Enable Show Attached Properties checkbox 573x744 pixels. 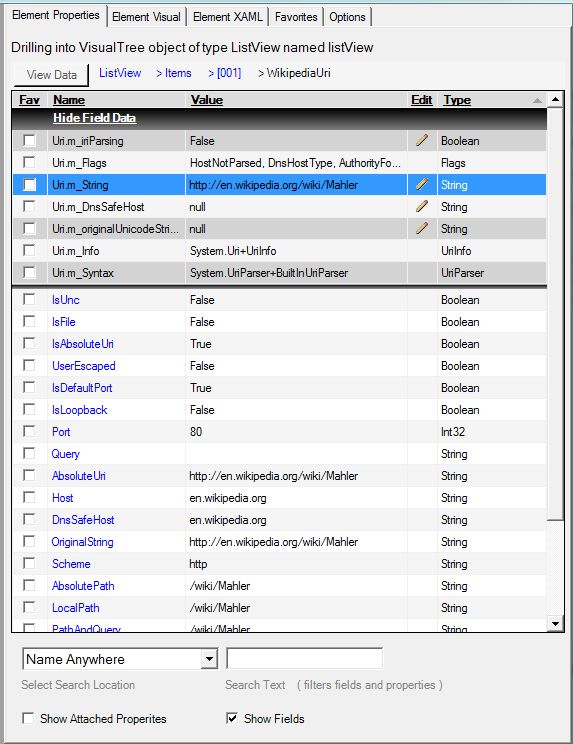click(28, 718)
